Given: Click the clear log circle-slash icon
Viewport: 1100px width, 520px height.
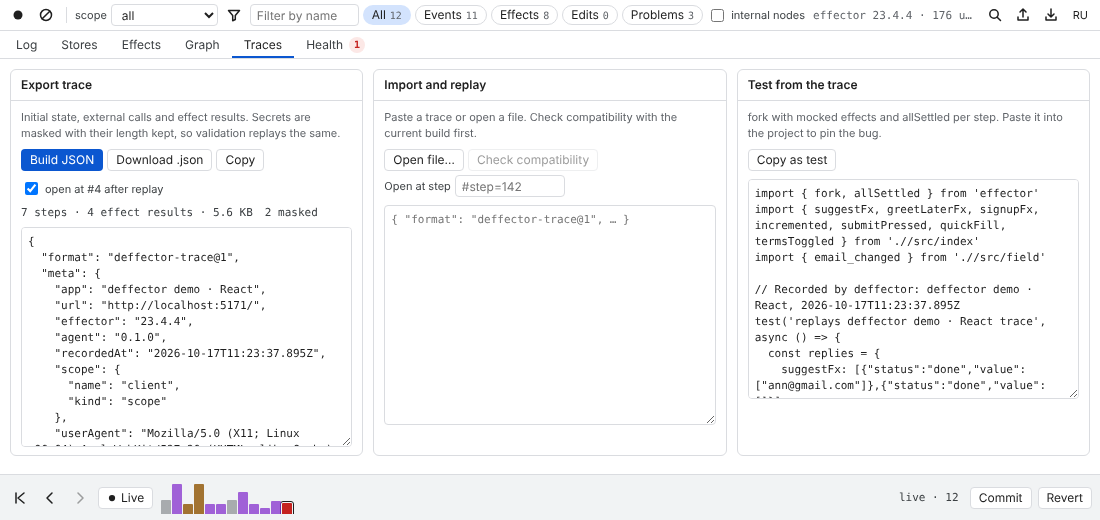Looking at the screenshot, I should click(x=46, y=15).
